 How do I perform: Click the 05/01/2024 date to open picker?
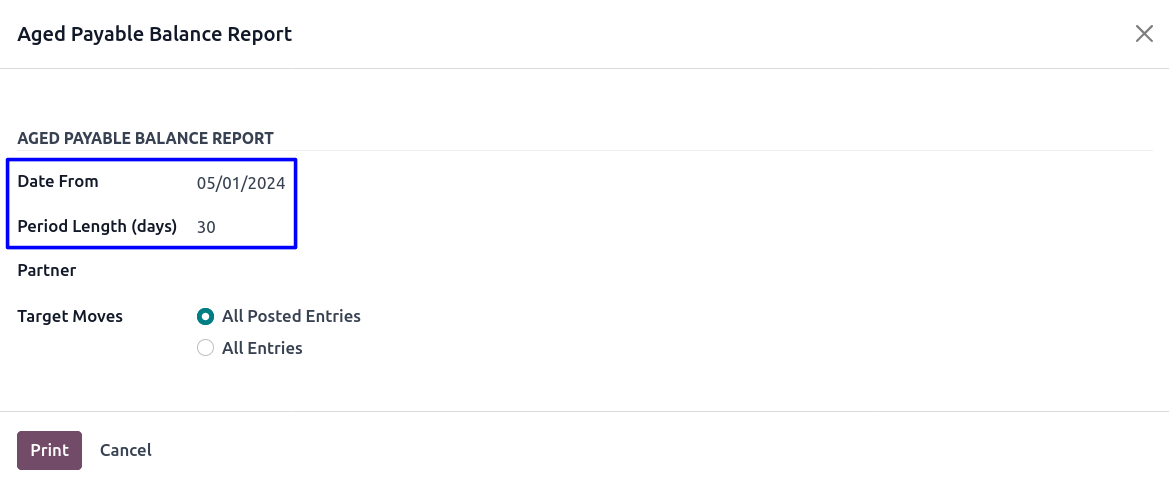(x=241, y=183)
